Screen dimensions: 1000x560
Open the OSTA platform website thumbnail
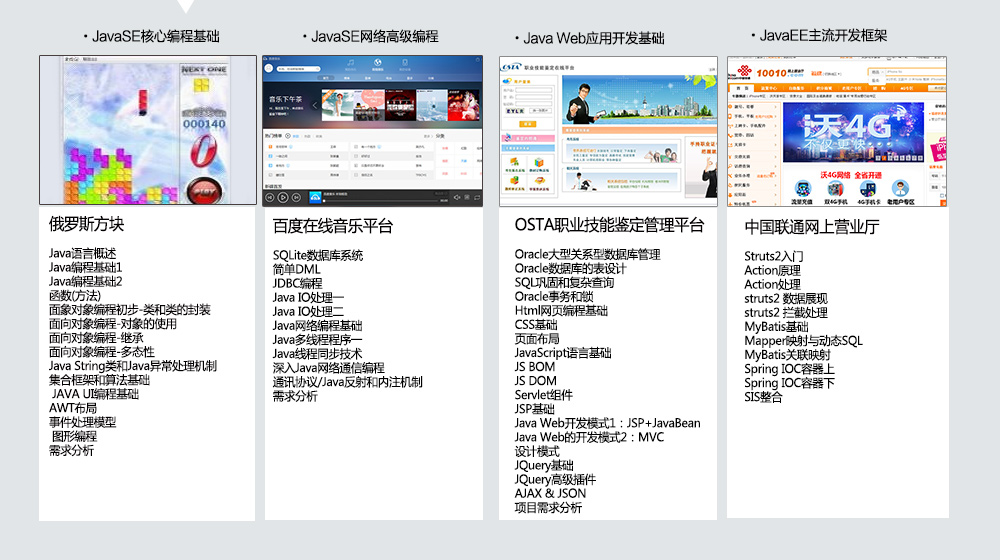(x=608, y=131)
